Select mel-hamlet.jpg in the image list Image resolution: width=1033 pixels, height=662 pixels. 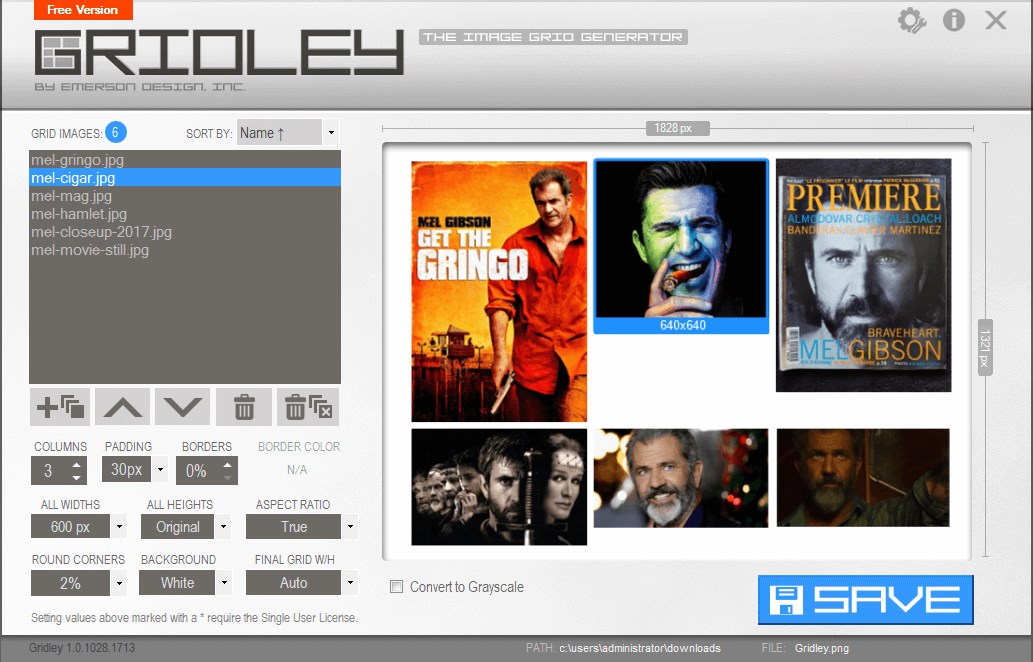(185, 213)
